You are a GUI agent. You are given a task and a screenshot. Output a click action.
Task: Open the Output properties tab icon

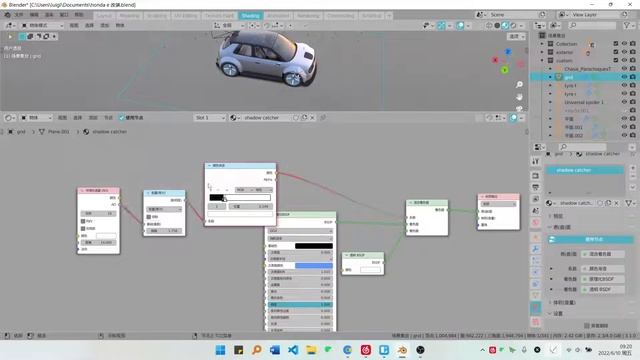536,187
